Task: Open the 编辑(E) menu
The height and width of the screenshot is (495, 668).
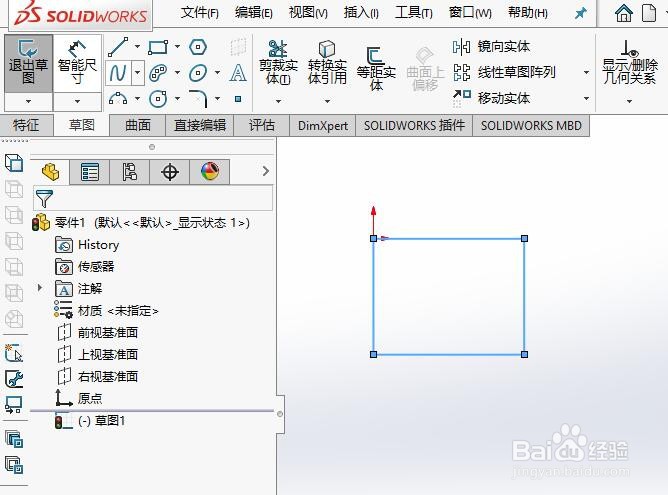Action: click(253, 13)
